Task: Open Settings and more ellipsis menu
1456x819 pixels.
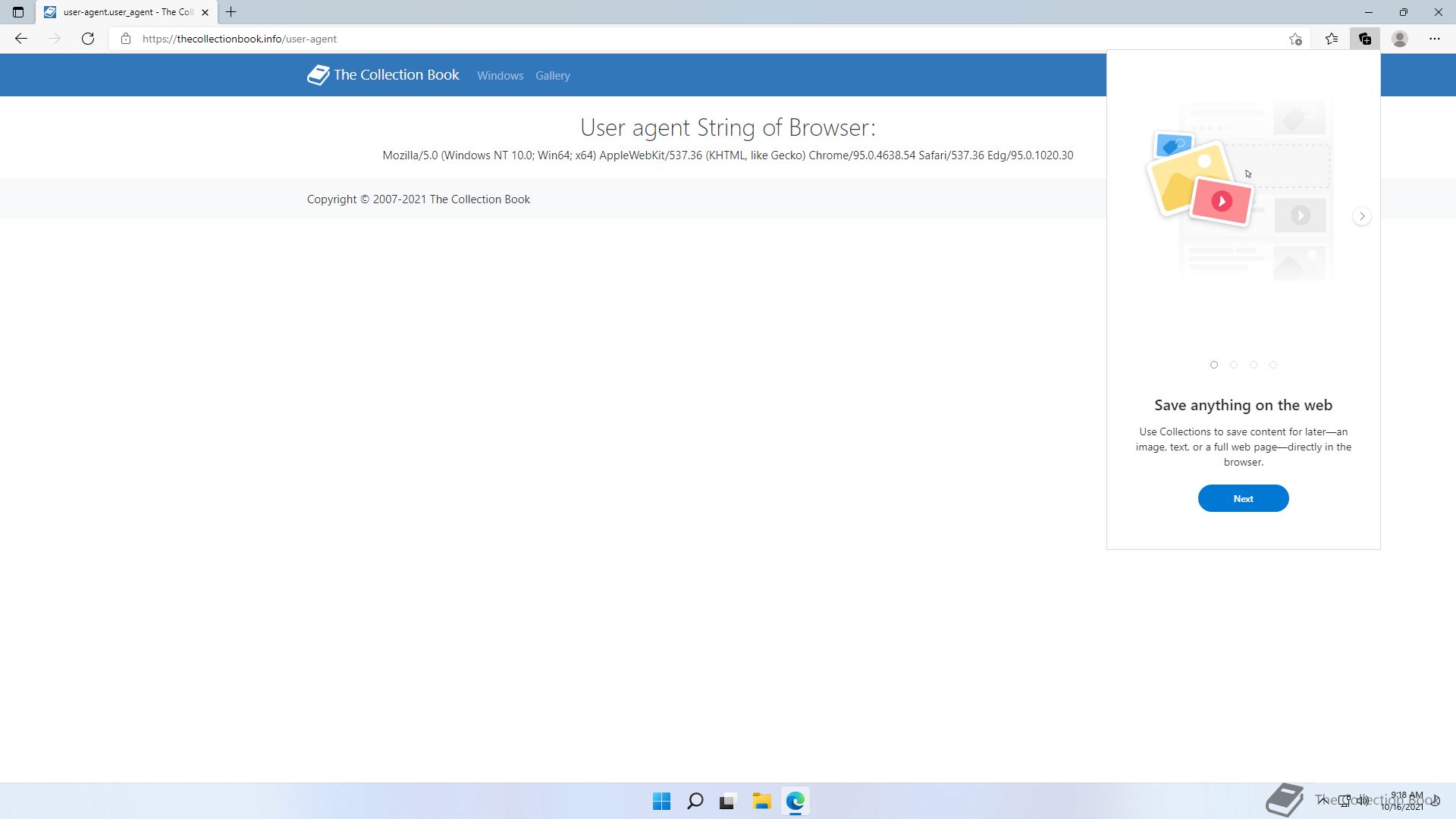Action: [1435, 39]
